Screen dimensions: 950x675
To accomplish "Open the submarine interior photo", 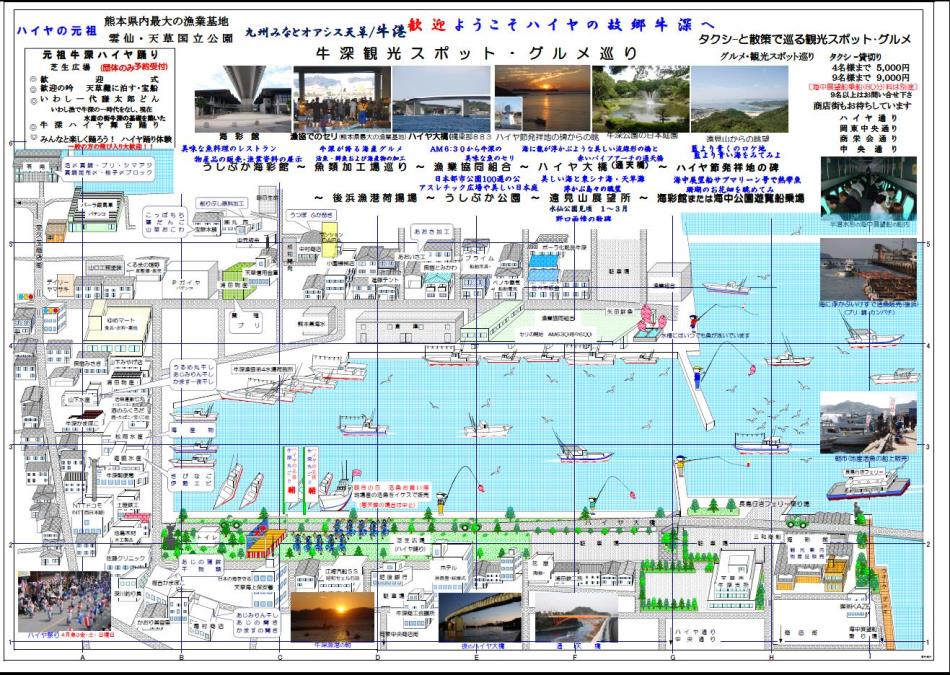I will tap(868, 188).
